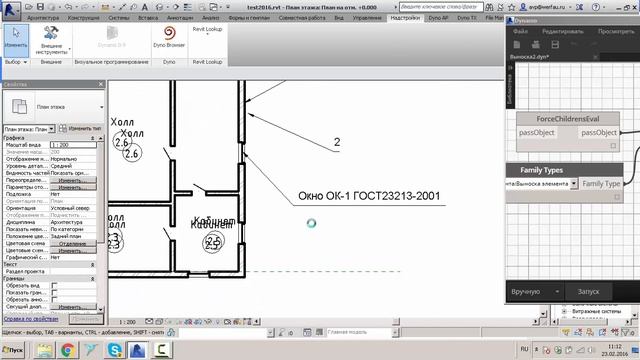Click the Open file icon in quick access toolbar
This screenshot has height=360, width=640.
29,7
